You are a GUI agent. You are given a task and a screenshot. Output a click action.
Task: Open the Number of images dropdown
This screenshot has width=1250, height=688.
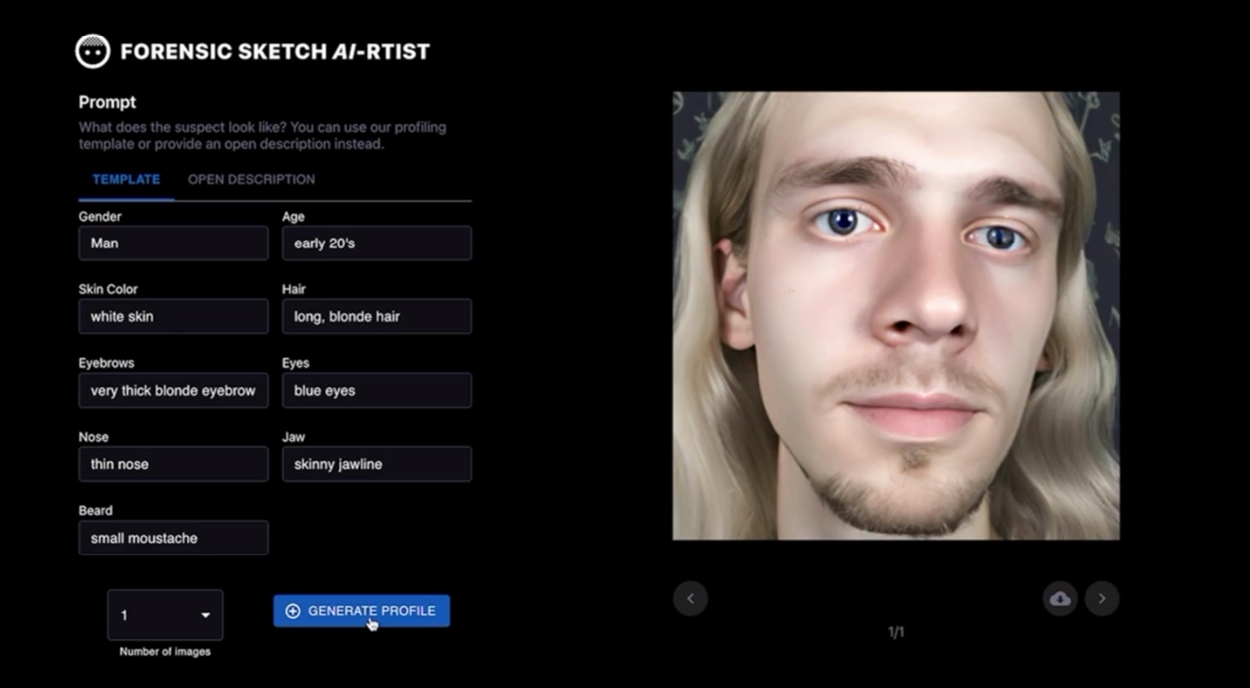pos(165,615)
